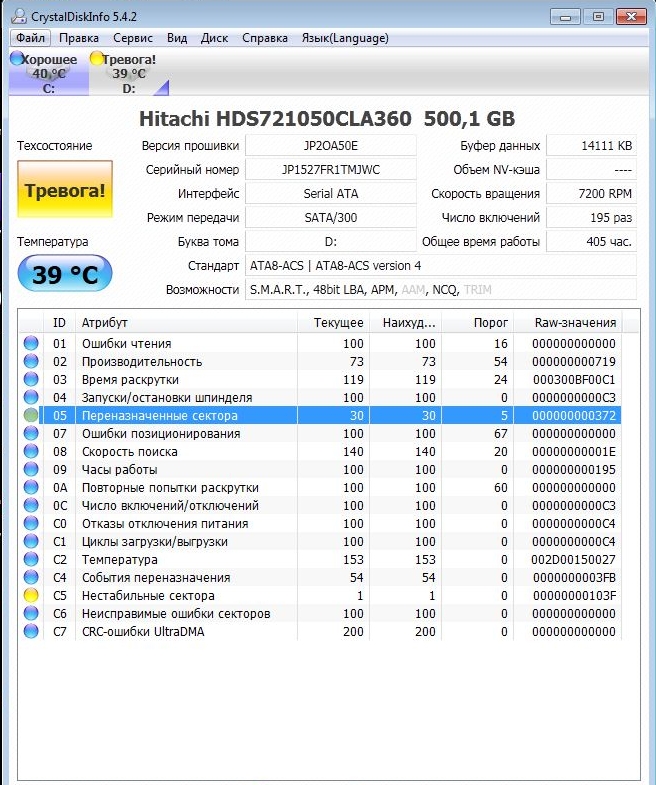The height and width of the screenshot is (785, 656).
Task: Click the firmware field JP2OA50E
Action: pos(331,146)
